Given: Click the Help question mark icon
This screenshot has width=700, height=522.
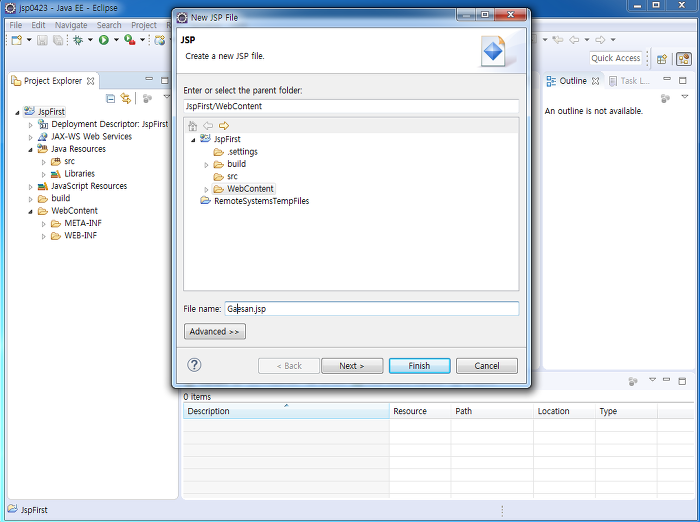Looking at the screenshot, I should click(194, 365).
